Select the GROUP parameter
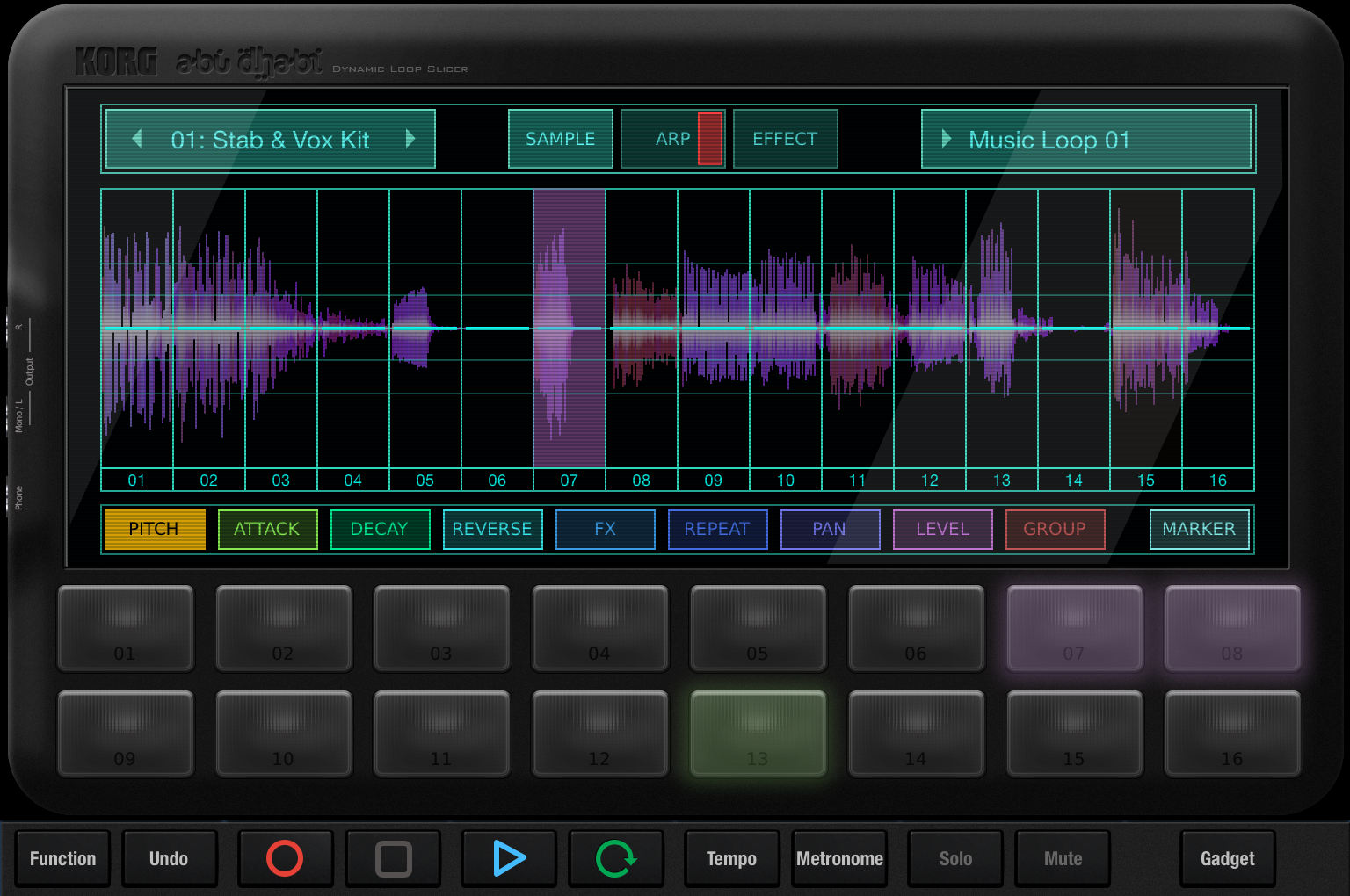Viewport: 1350px width, 896px height. coord(1055,529)
